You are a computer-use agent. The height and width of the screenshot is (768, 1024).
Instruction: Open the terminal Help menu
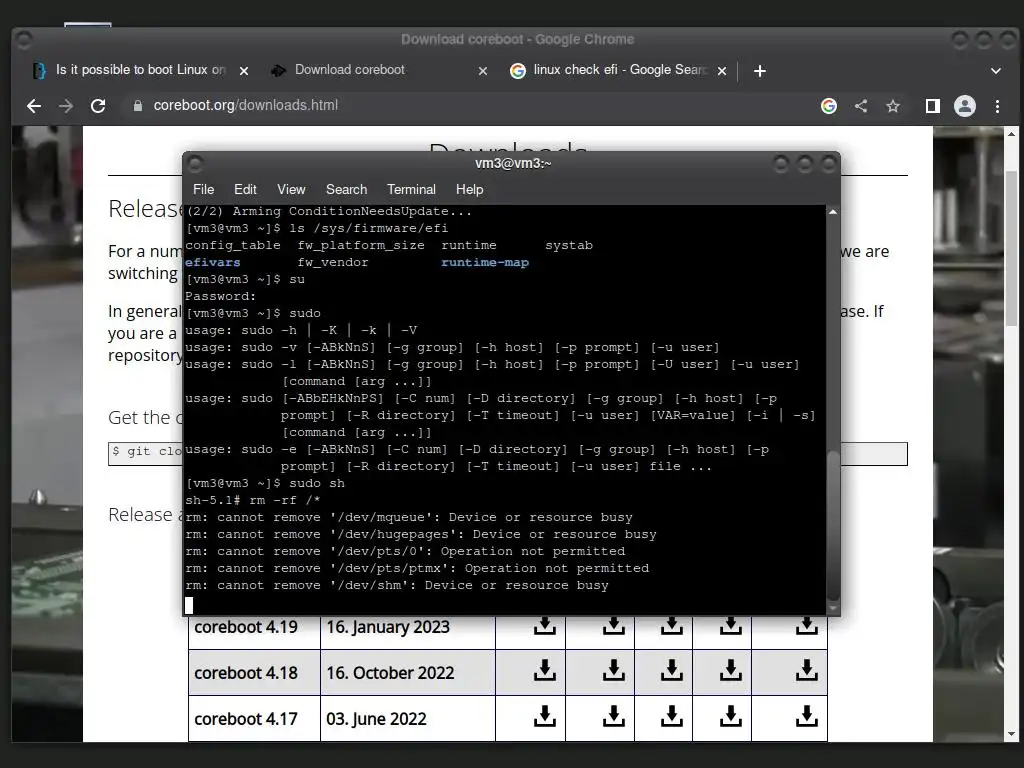(470, 189)
